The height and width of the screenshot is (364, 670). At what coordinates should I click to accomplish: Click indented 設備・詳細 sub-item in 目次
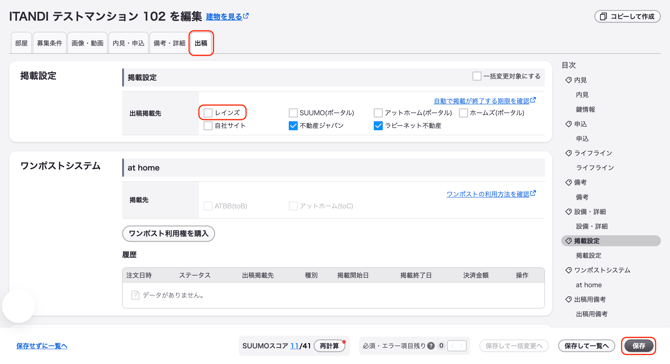591,226
